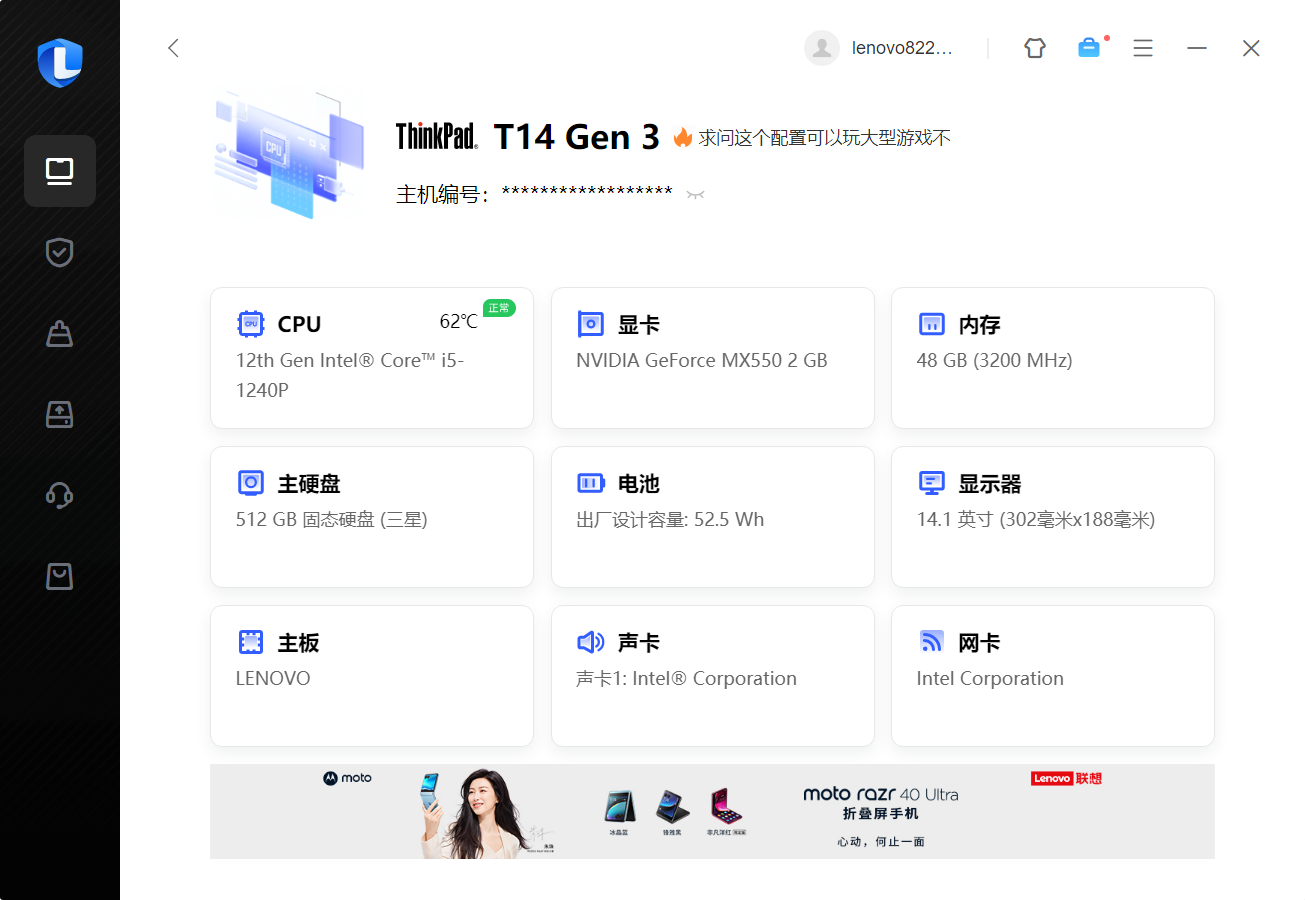Click the user avatar icon

(x=822, y=48)
